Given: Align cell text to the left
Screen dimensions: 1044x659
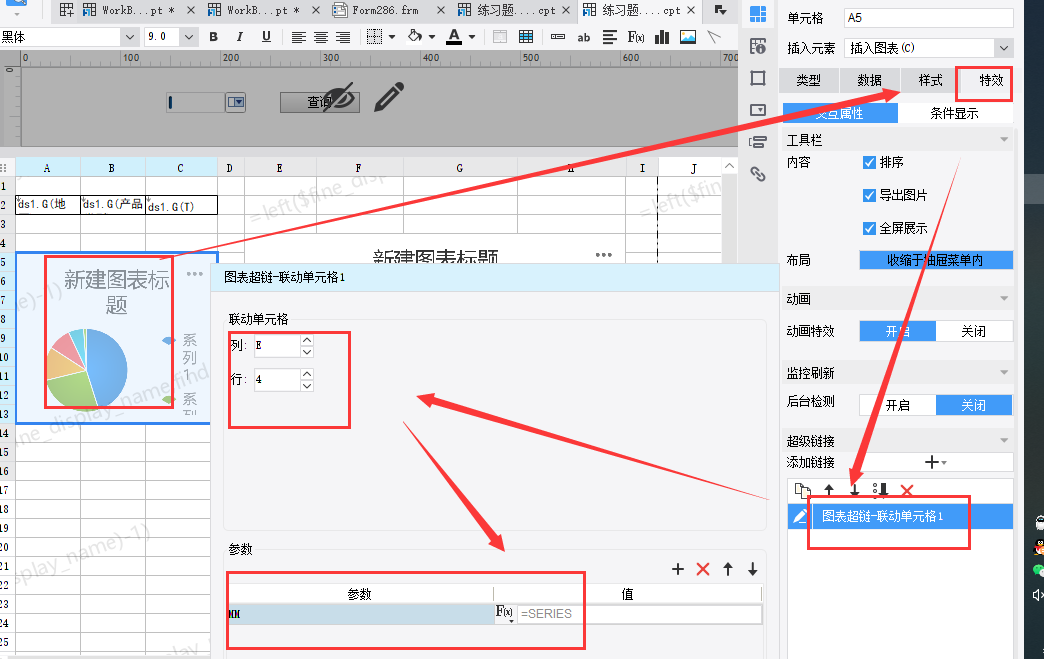Looking at the screenshot, I should 299,37.
